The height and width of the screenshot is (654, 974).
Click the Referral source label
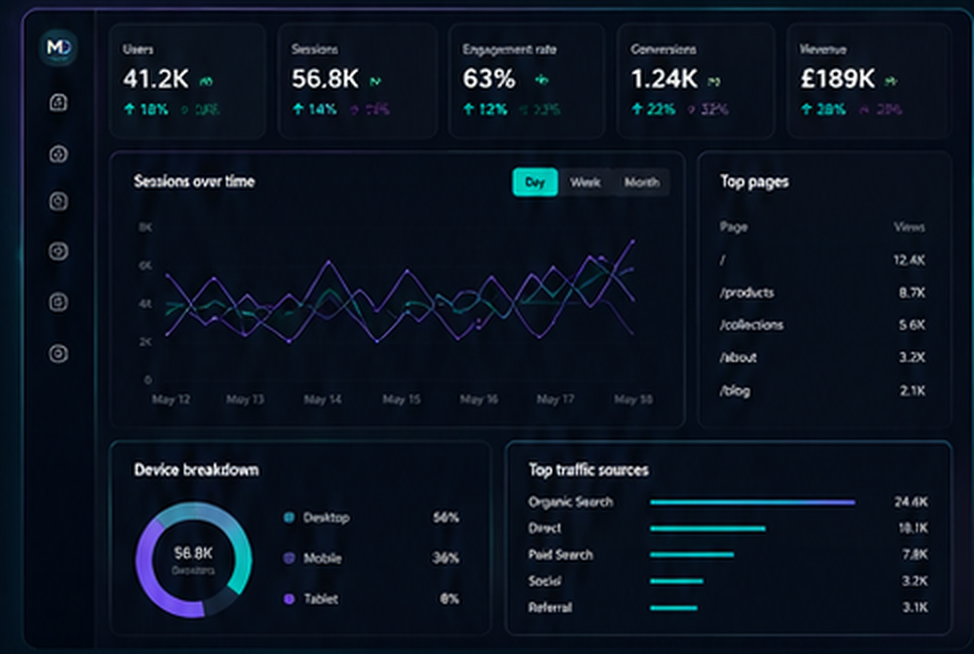(x=550, y=607)
